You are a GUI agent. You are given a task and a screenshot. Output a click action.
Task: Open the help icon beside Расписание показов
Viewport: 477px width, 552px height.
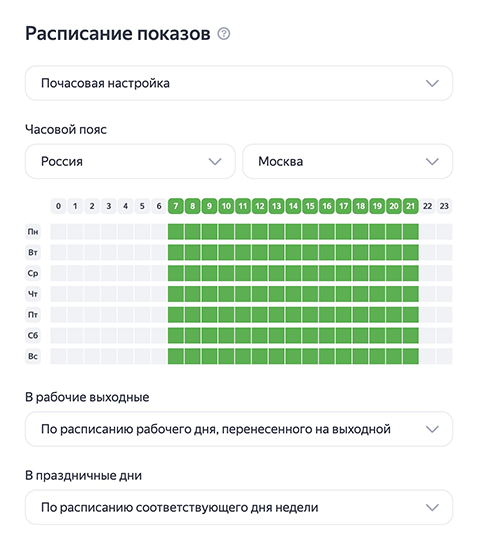tap(224, 34)
